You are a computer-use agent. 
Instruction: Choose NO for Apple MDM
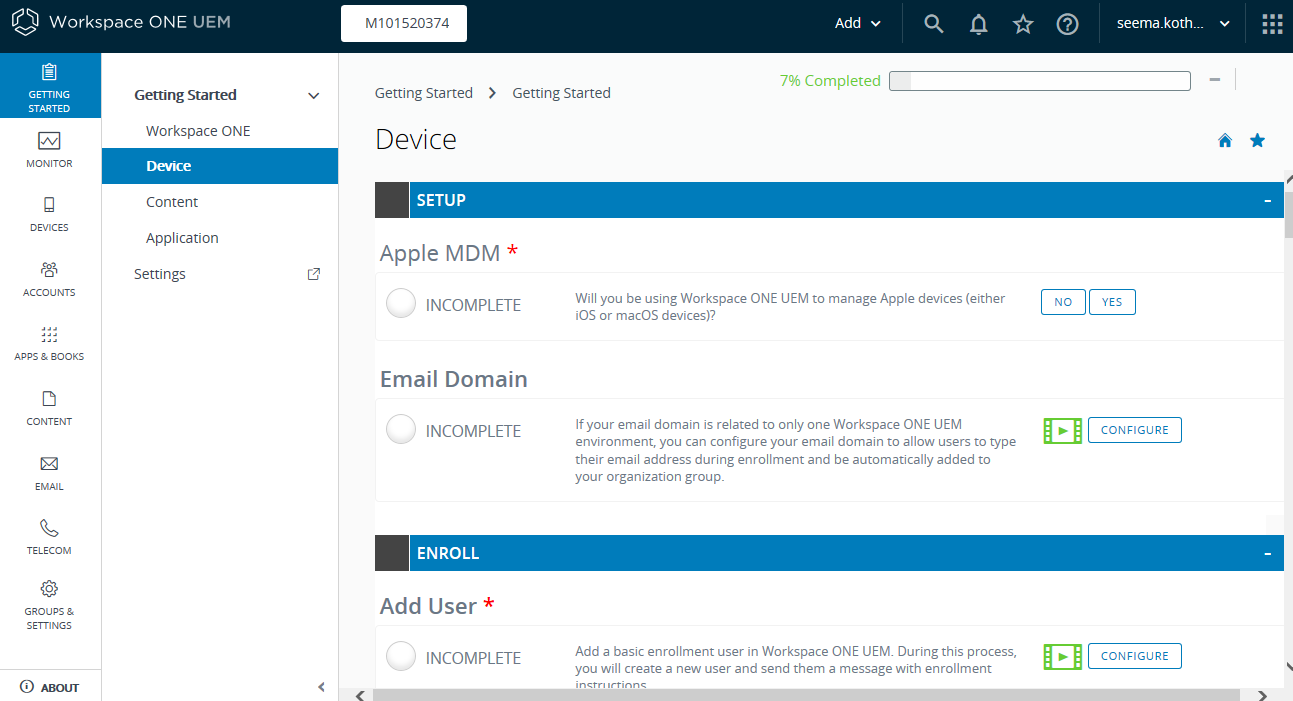(1063, 302)
